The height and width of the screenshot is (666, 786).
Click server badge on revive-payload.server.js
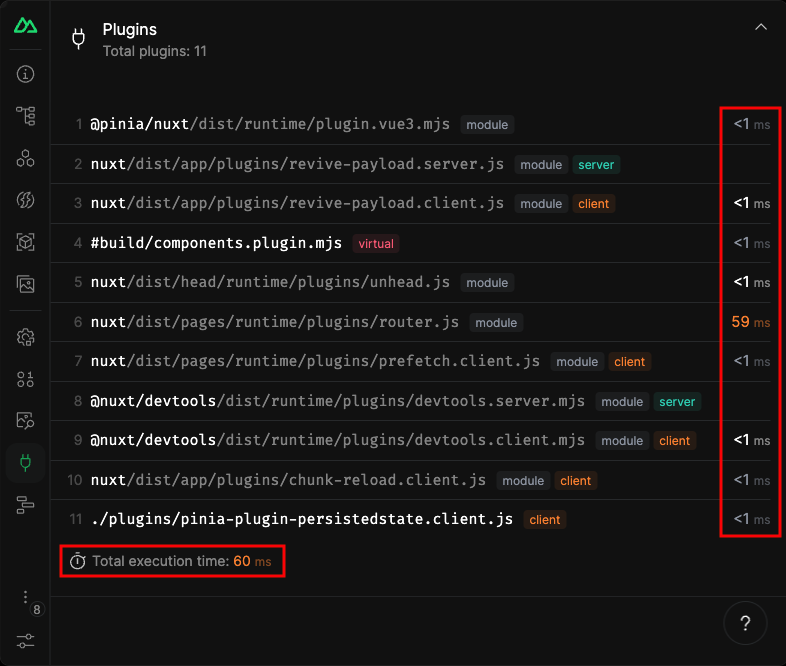pos(596,164)
